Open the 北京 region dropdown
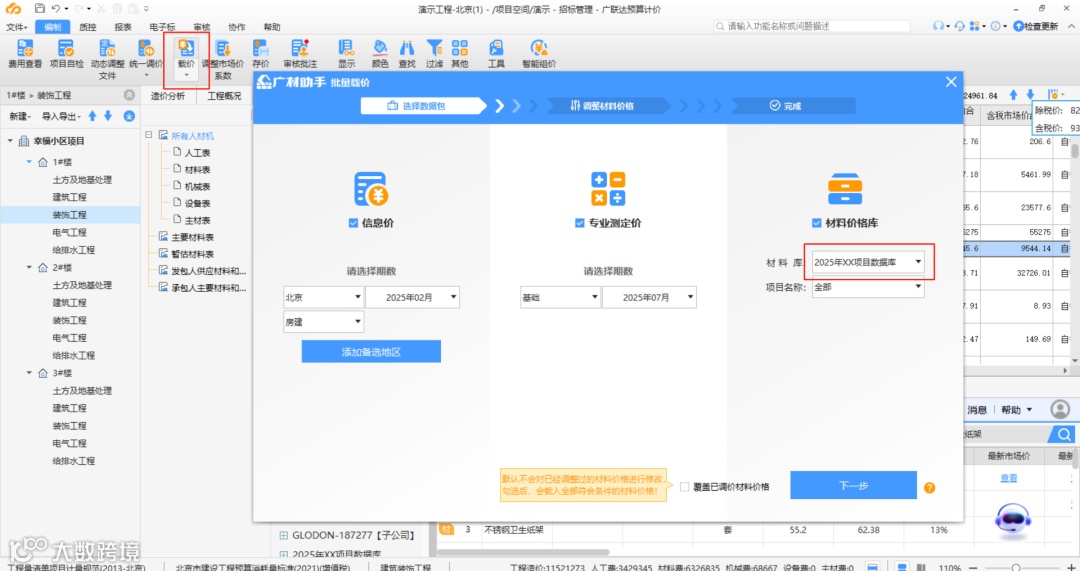This screenshot has width=1080, height=571. (x=323, y=298)
